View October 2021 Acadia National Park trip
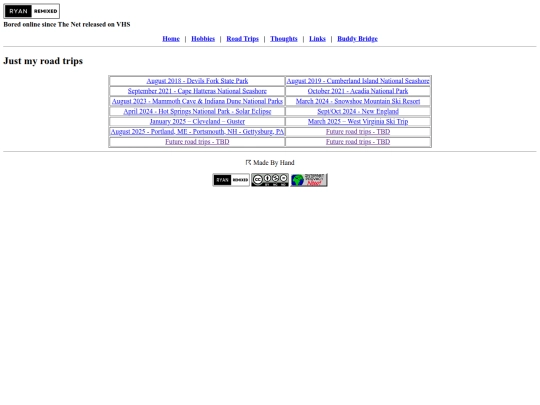The image size is (540, 405). pos(358,91)
